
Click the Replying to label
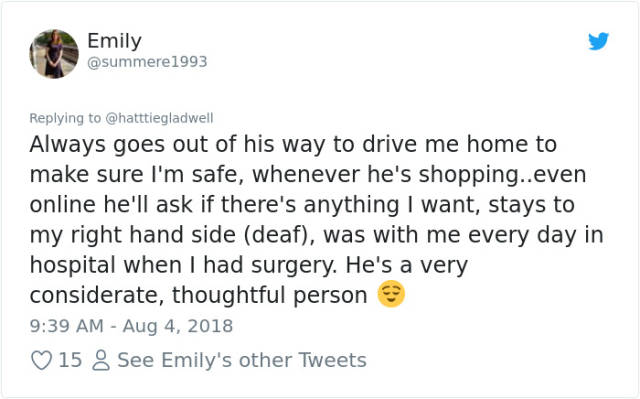click(x=65, y=118)
